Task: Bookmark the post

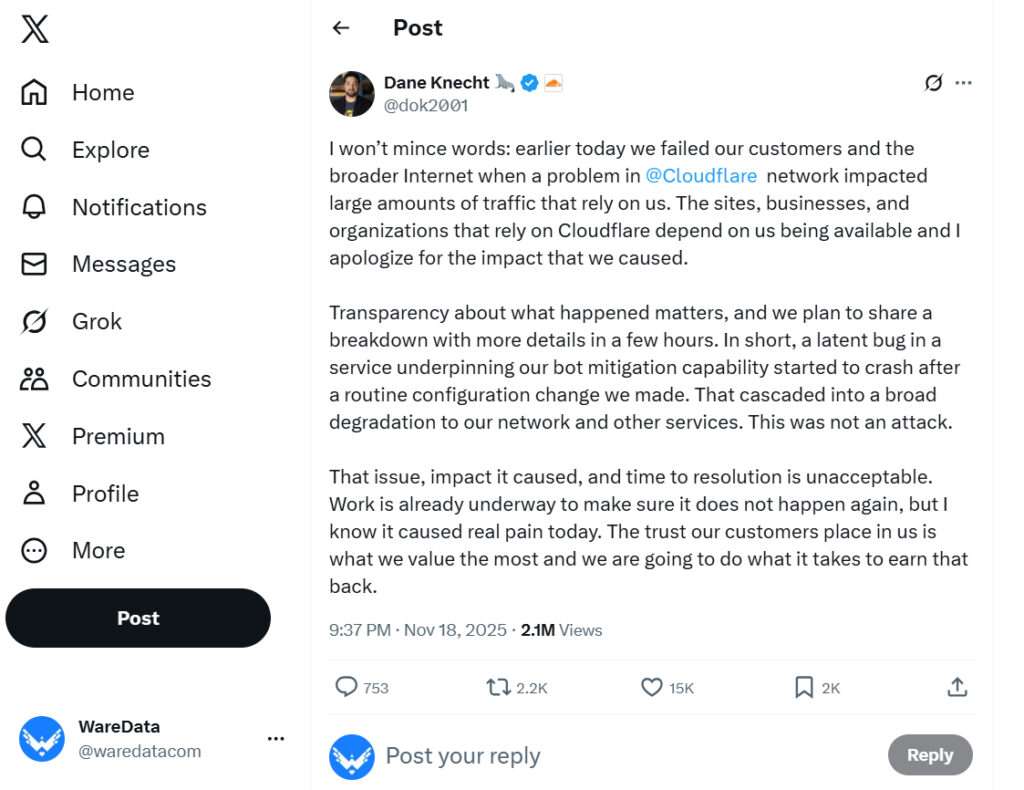Action: (803, 687)
